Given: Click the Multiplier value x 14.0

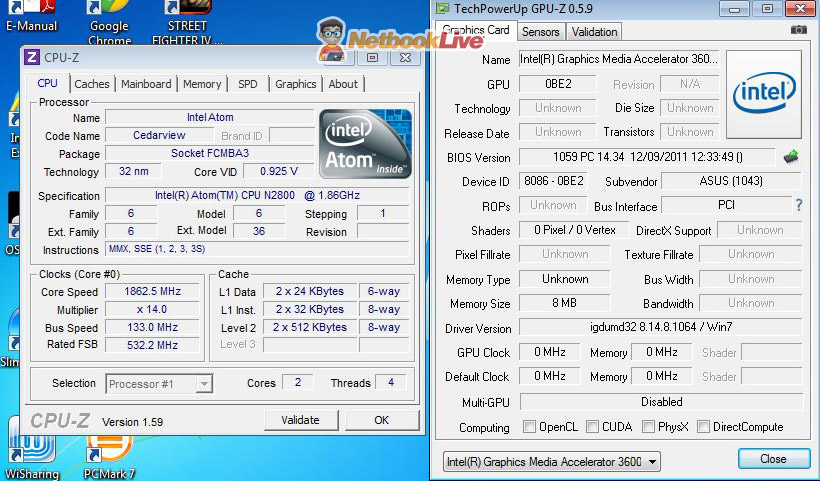Looking at the screenshot, I should pyautogui.click(x=152, y=310).
